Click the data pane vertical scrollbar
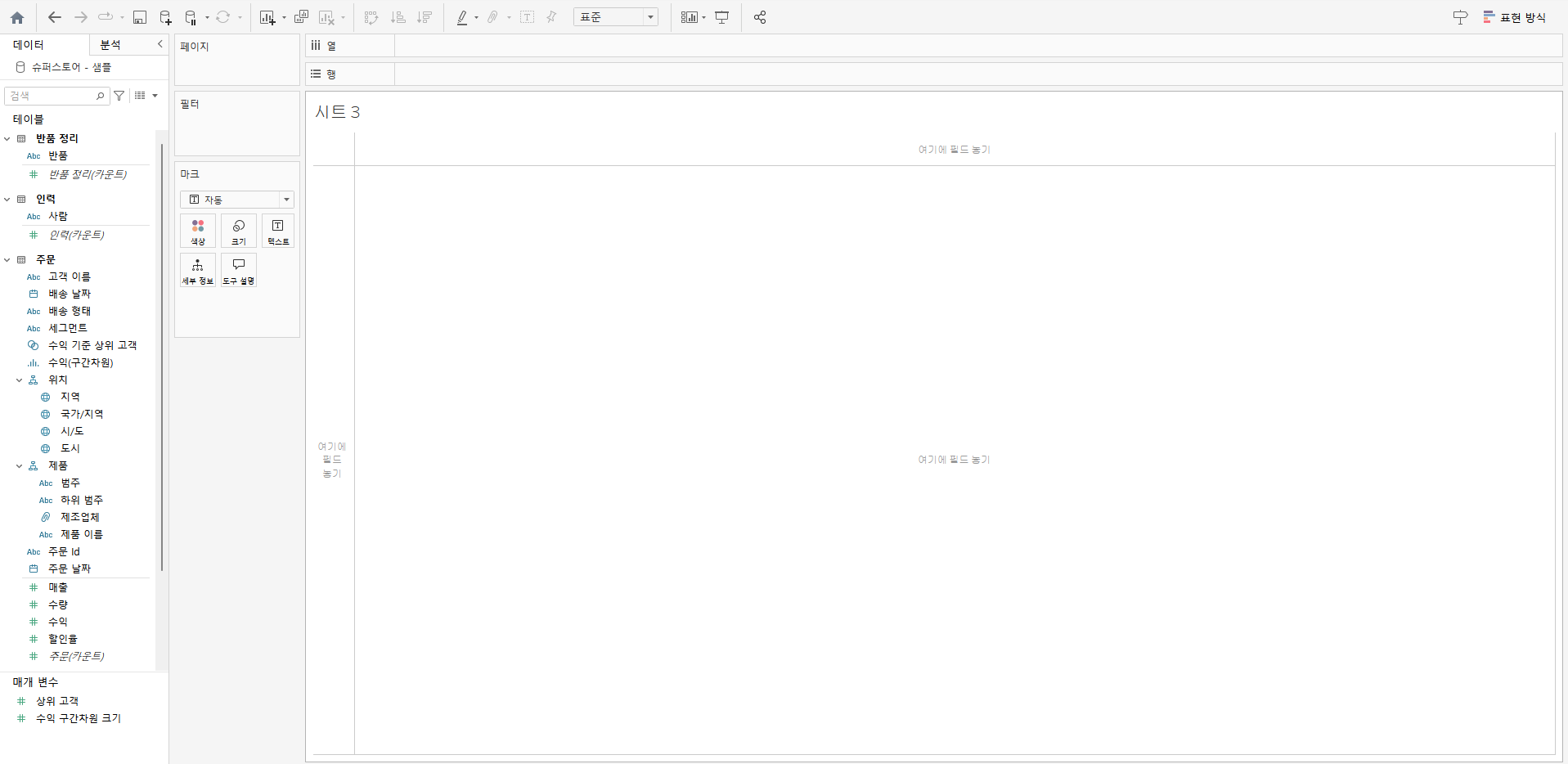The height and width of the screenshot is (764, 1568). [x=162, y=357]
